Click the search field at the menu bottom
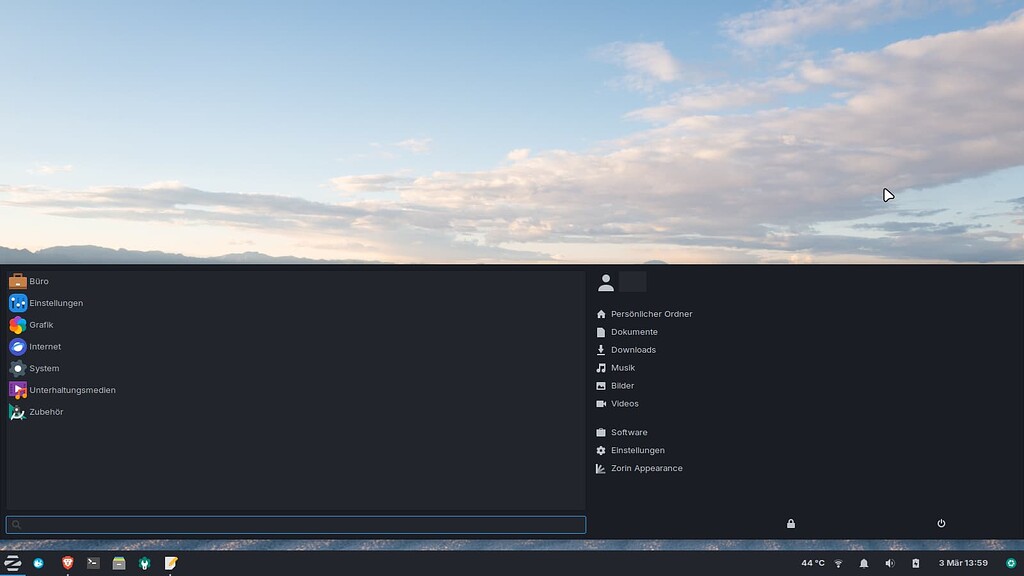Image resolution: width=1024 pixels, height=576 pixels. point(295,524)
